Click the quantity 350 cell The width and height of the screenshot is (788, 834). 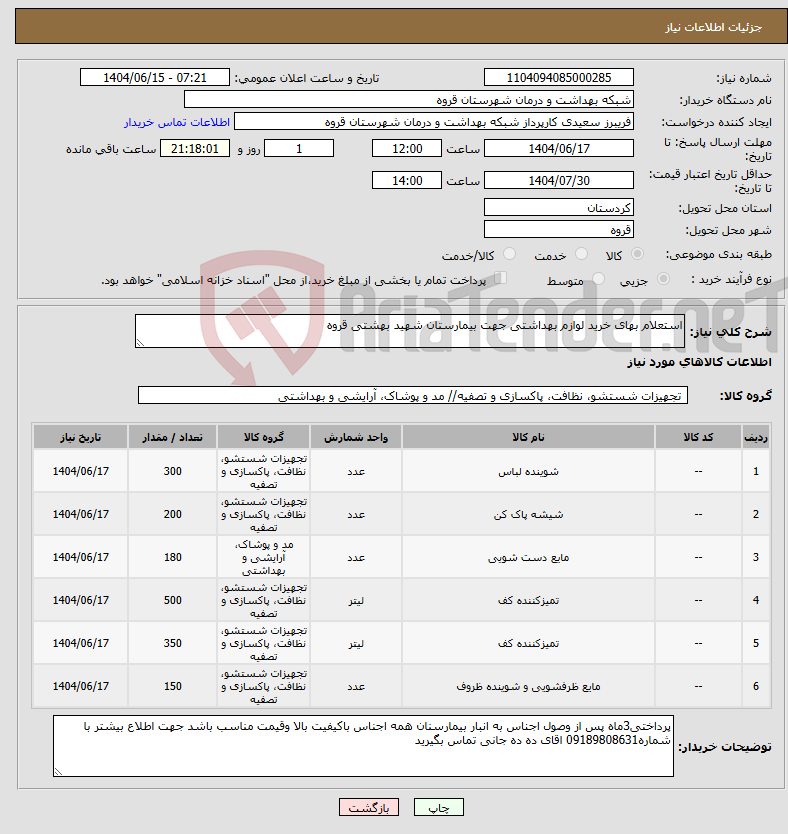(x=172, y=644)
